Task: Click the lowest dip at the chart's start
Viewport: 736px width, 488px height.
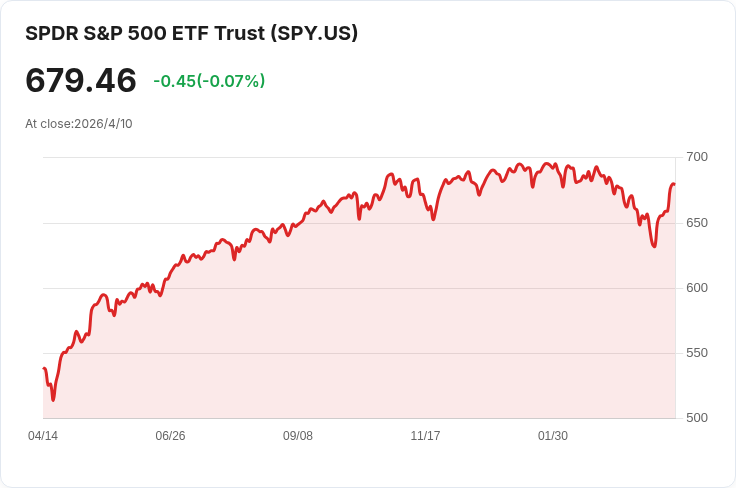Action: point(53,400)
